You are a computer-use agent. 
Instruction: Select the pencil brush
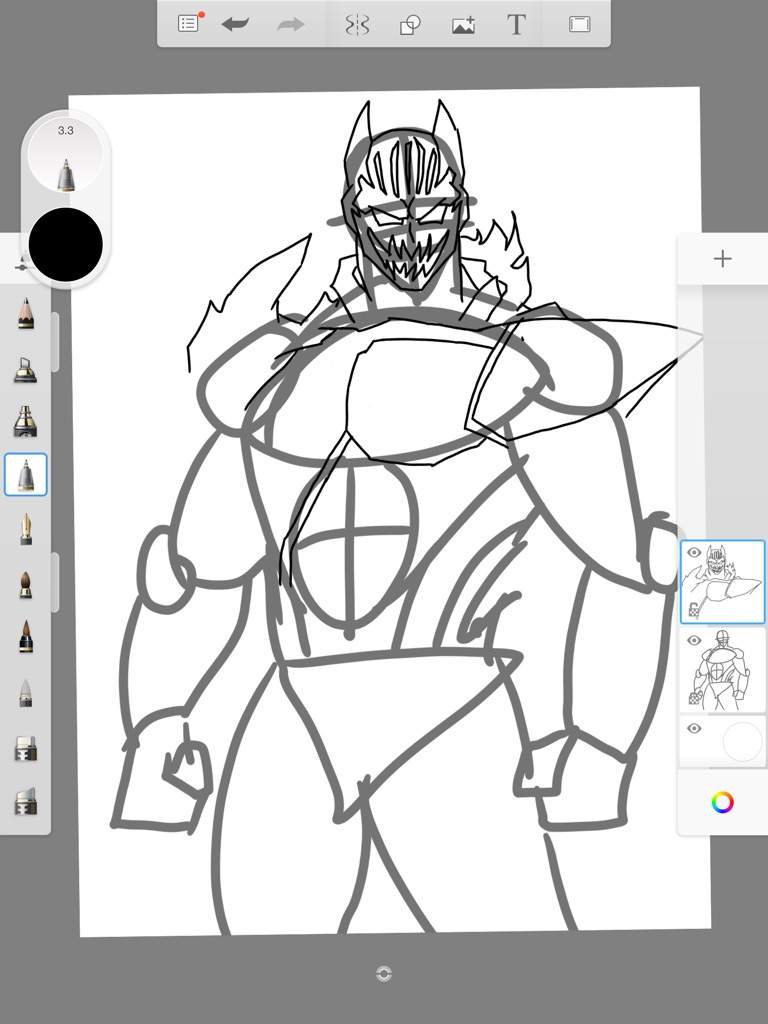25,313
